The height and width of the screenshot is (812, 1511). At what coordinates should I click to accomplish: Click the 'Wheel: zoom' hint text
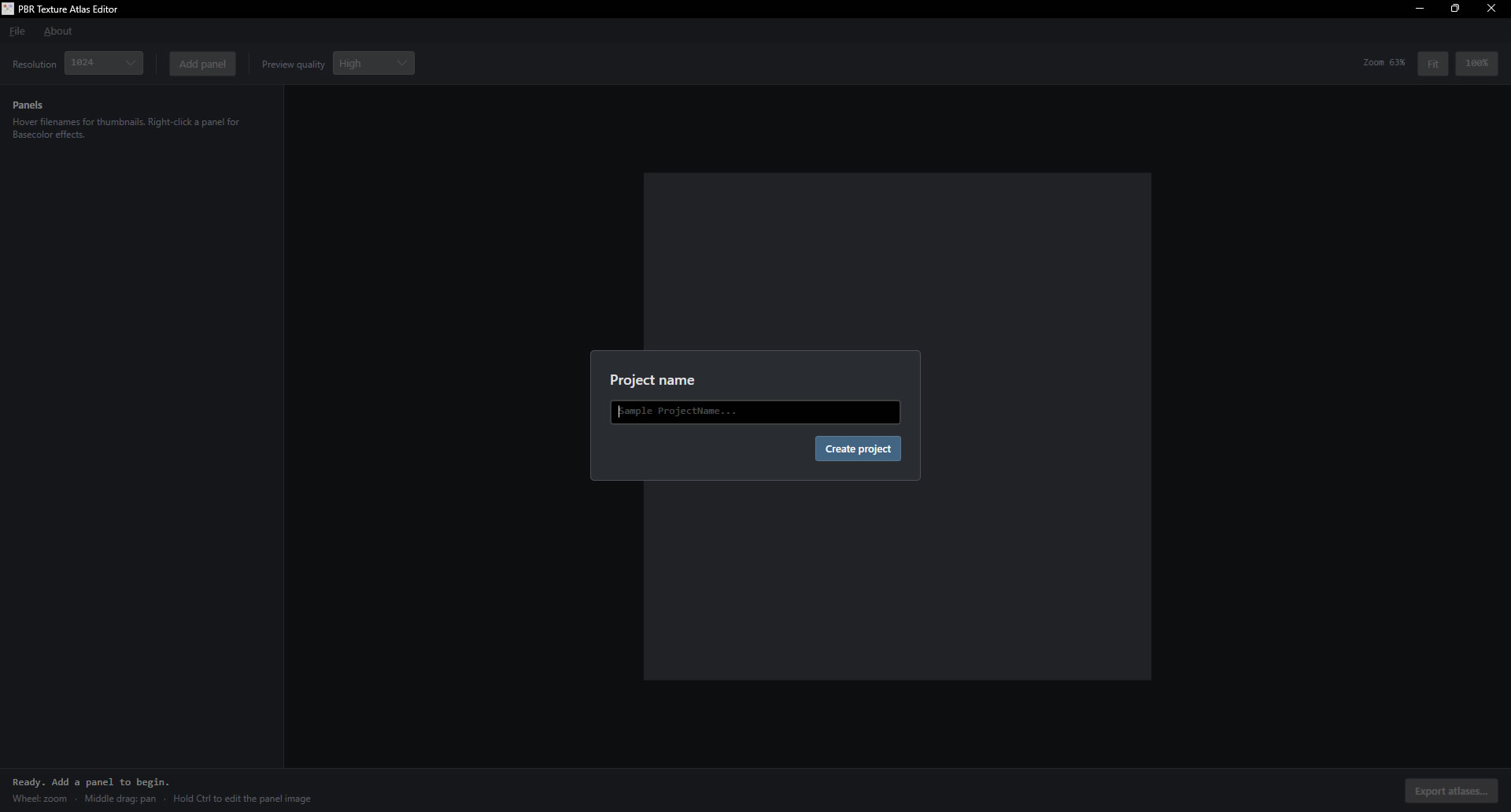tap(39, 799)
